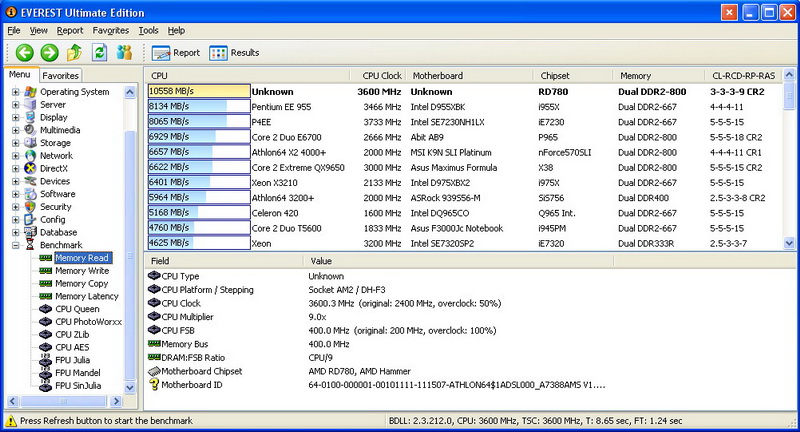Screen dimensions: 800x432
Task: Expand the Operating System node
Action: coord(16,92)
